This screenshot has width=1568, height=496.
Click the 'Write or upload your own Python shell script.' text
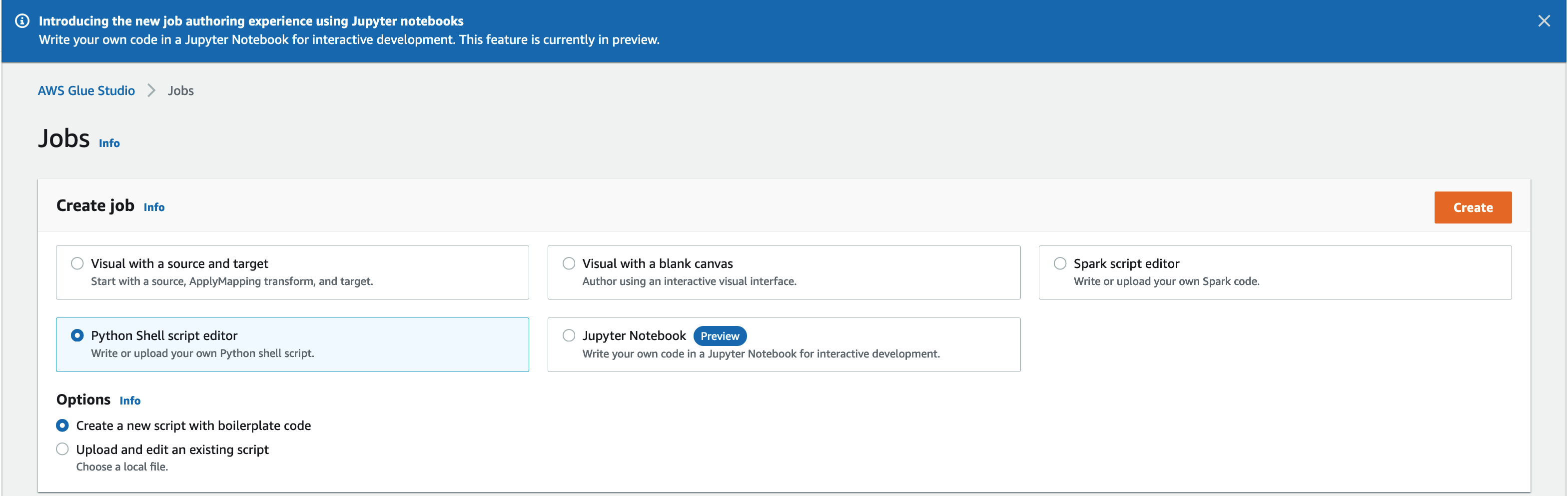coord(203,353)
